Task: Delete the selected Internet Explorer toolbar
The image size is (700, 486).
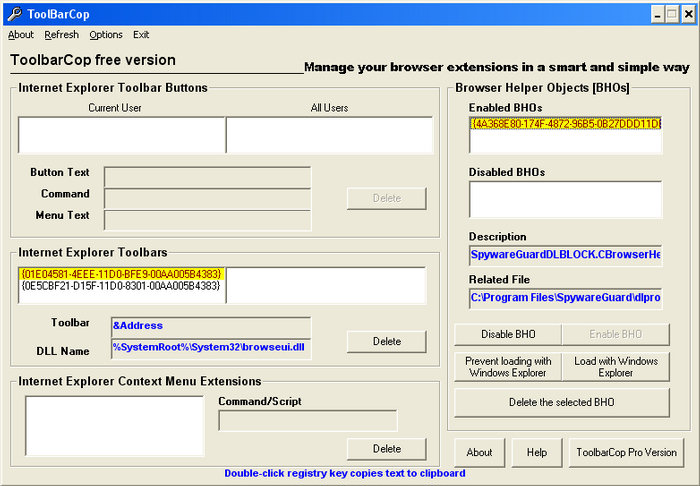Action: [387, 341]
